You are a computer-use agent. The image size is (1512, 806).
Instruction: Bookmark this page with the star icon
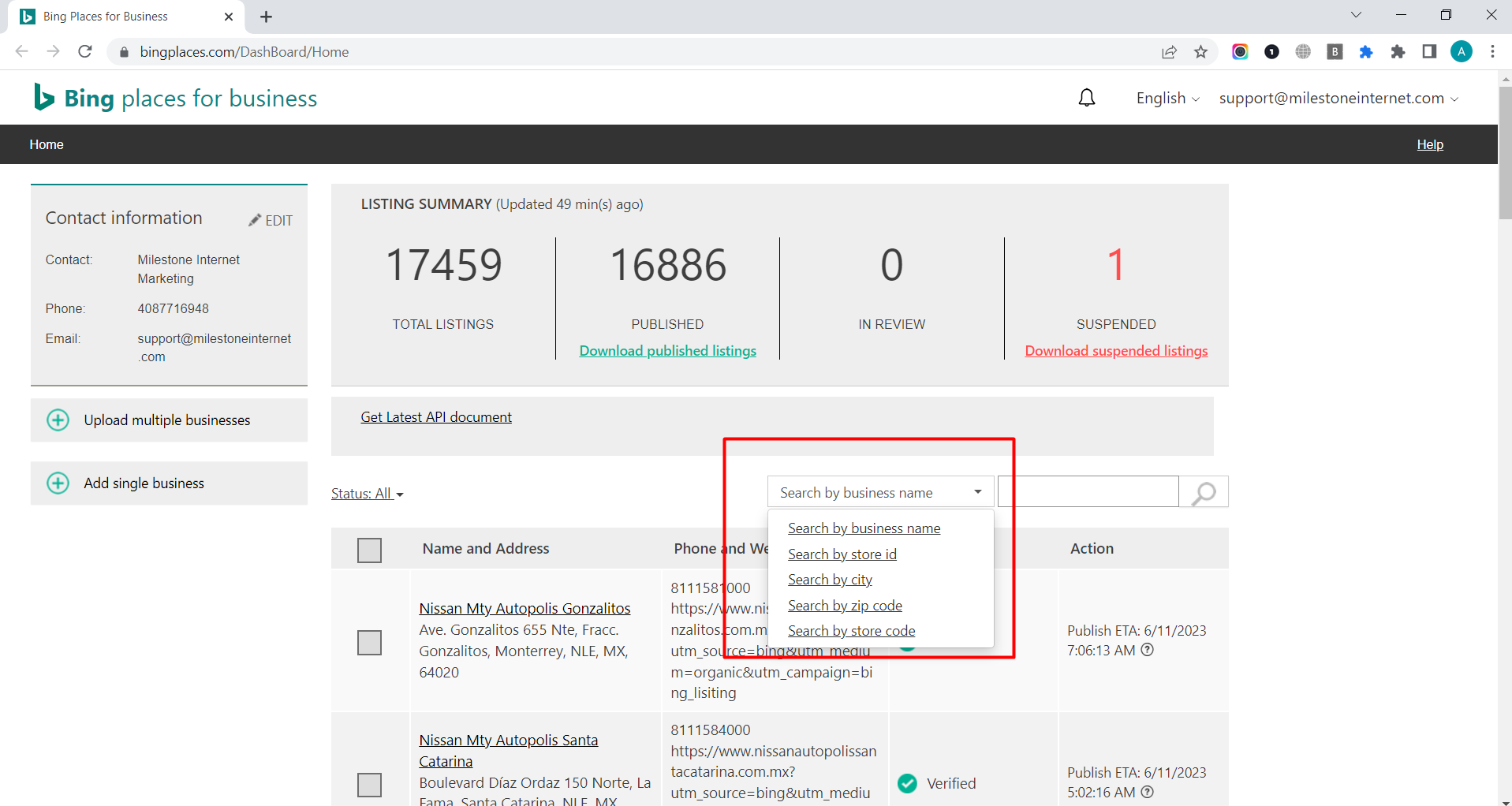1200,52
